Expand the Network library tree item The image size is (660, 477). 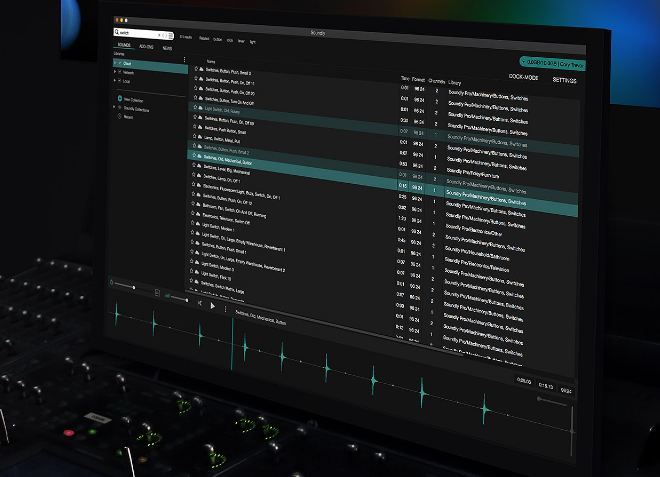coord(113,72)
